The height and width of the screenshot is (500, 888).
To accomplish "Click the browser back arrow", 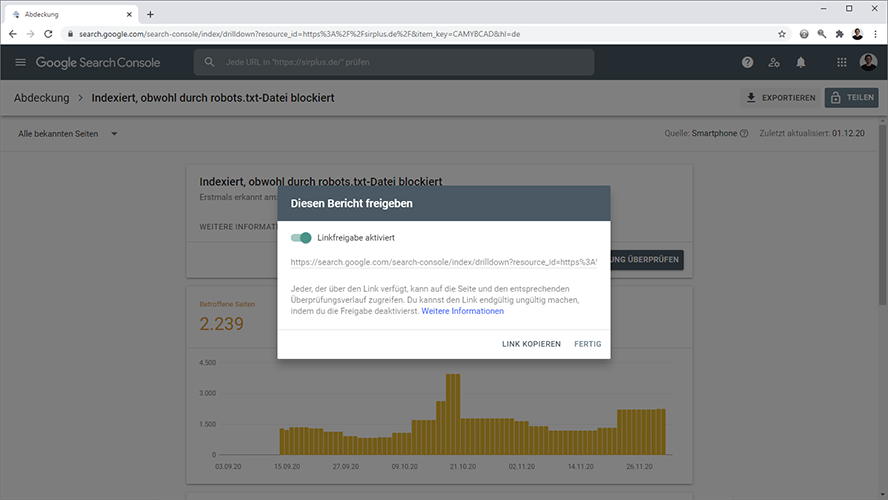I will coord(12,34).
